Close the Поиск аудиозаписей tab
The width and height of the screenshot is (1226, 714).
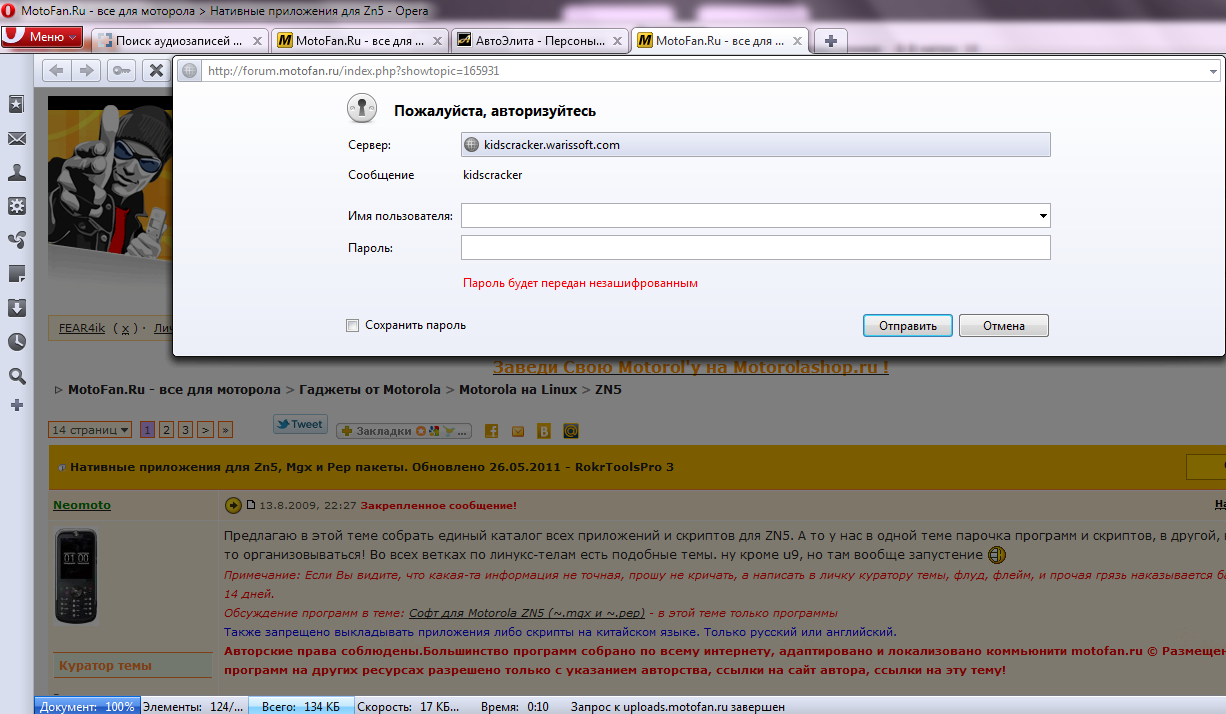pyautogui.click(x=257, y=41)
